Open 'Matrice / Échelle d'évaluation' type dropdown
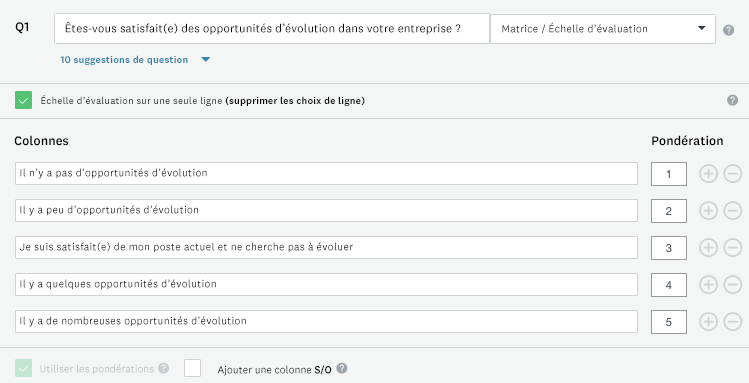 click(603, 29)
